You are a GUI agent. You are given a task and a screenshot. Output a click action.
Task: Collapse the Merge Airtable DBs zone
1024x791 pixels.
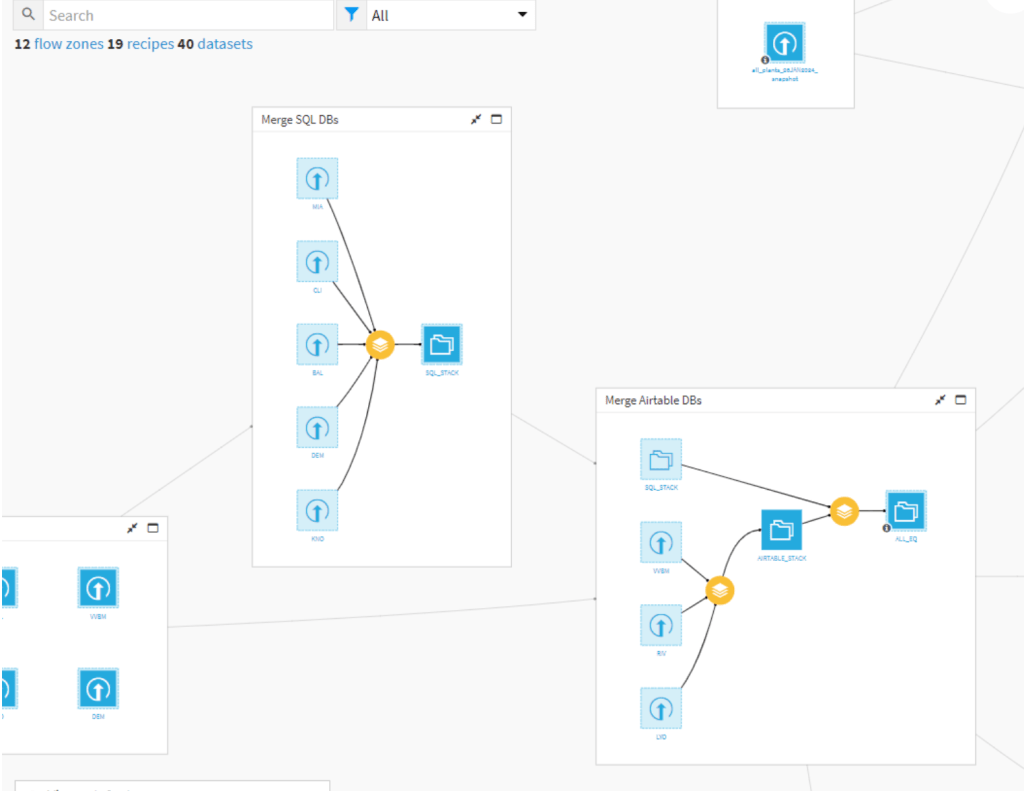(940, 400)
